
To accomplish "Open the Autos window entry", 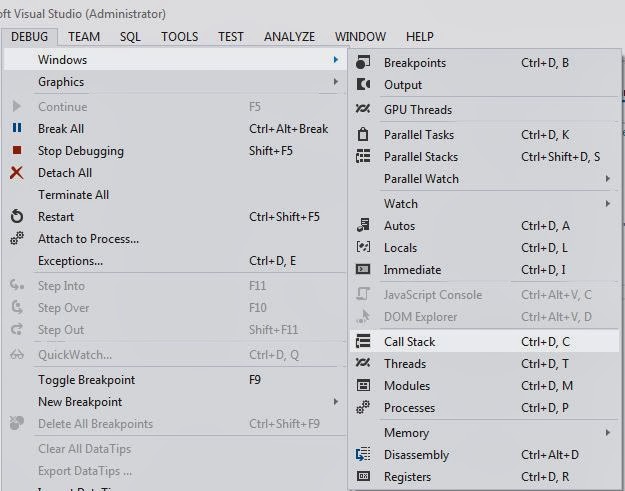I will [x=484, y=226].
